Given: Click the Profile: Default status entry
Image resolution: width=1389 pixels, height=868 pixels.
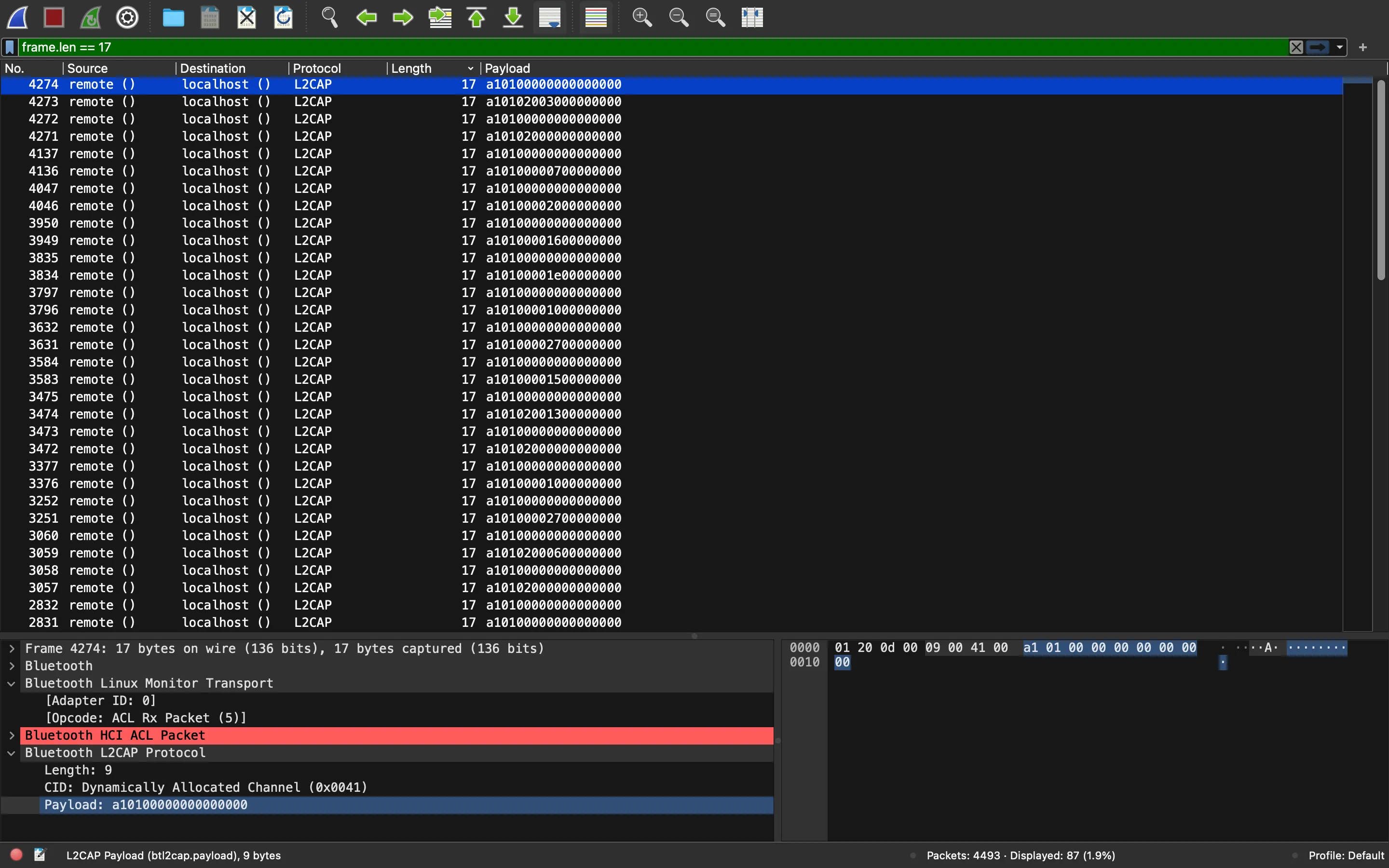Looking at the screenshot, I should click(x=1347, y=855).
